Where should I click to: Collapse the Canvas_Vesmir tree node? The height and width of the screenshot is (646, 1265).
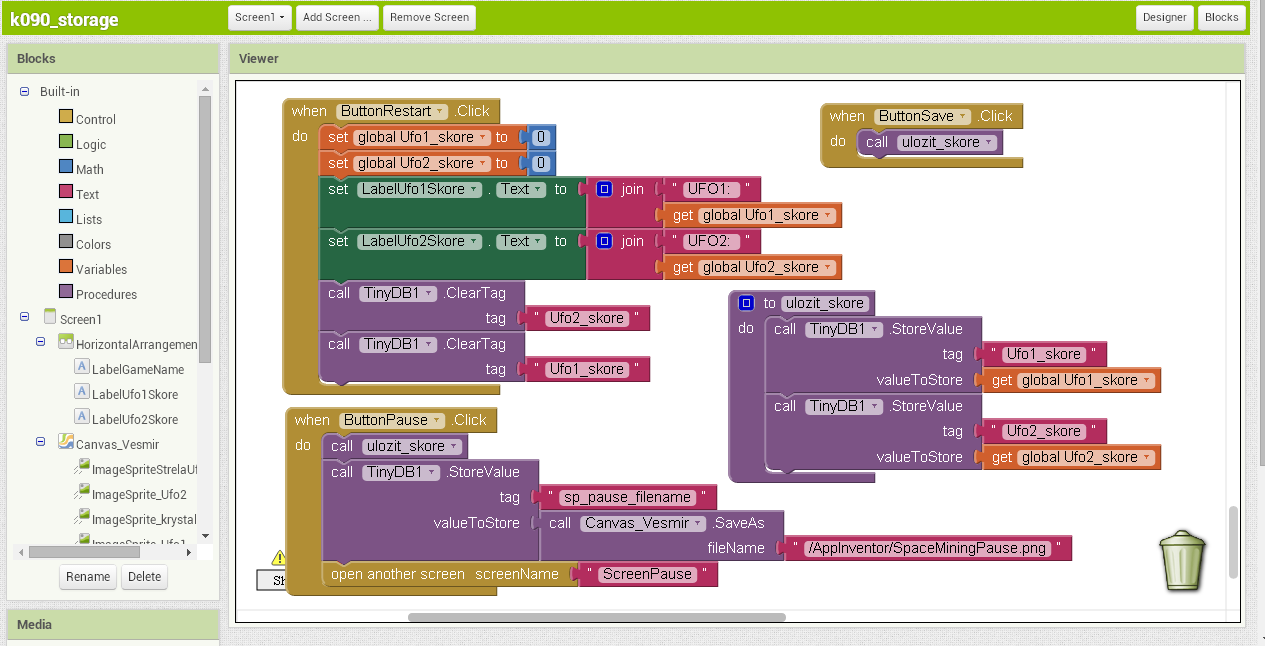[x=41, y=442]
